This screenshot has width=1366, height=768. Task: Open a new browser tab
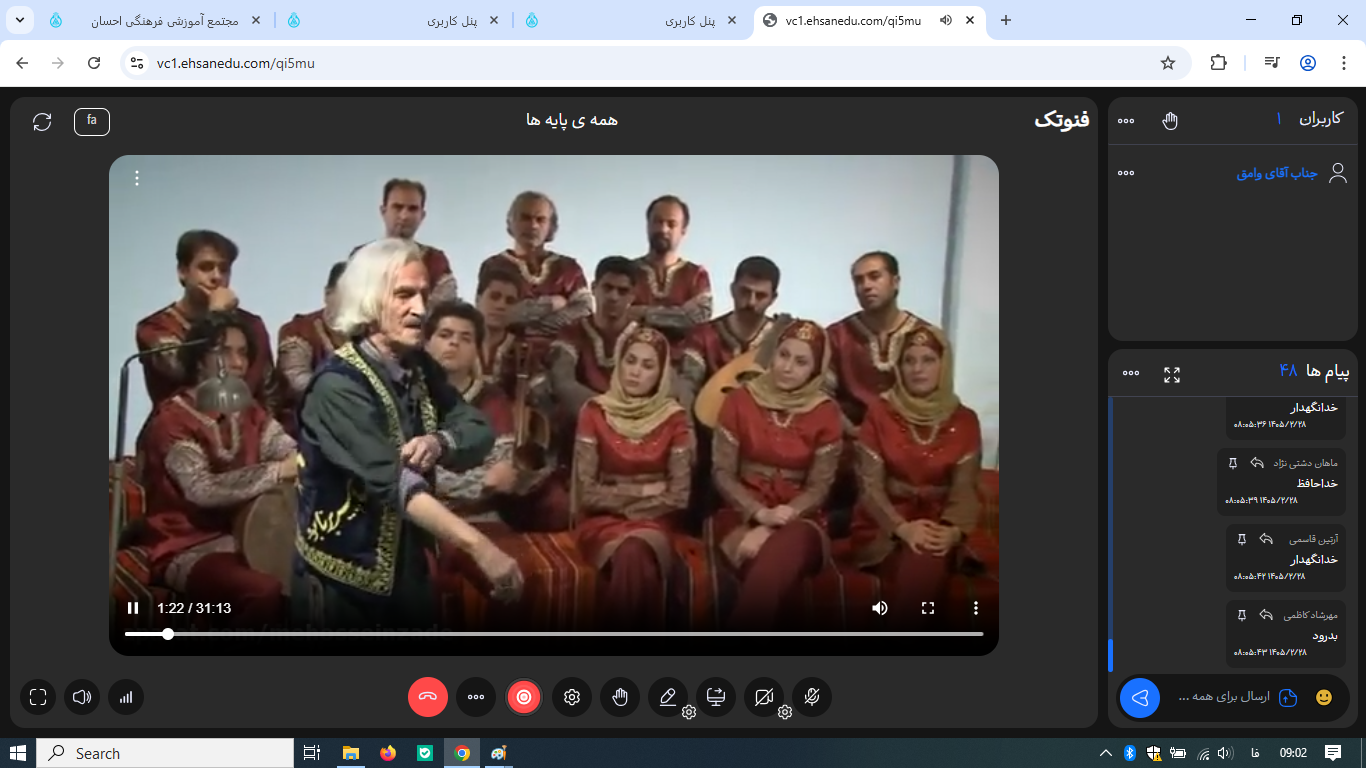tap(1006, 20)
